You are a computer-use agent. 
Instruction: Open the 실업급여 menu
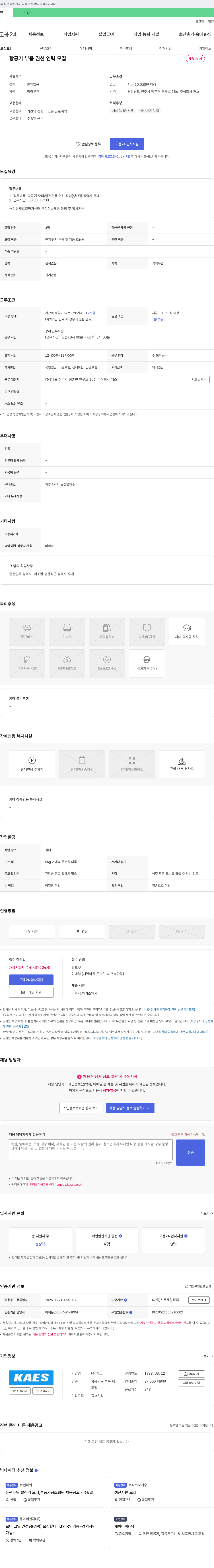coord(106,35)
